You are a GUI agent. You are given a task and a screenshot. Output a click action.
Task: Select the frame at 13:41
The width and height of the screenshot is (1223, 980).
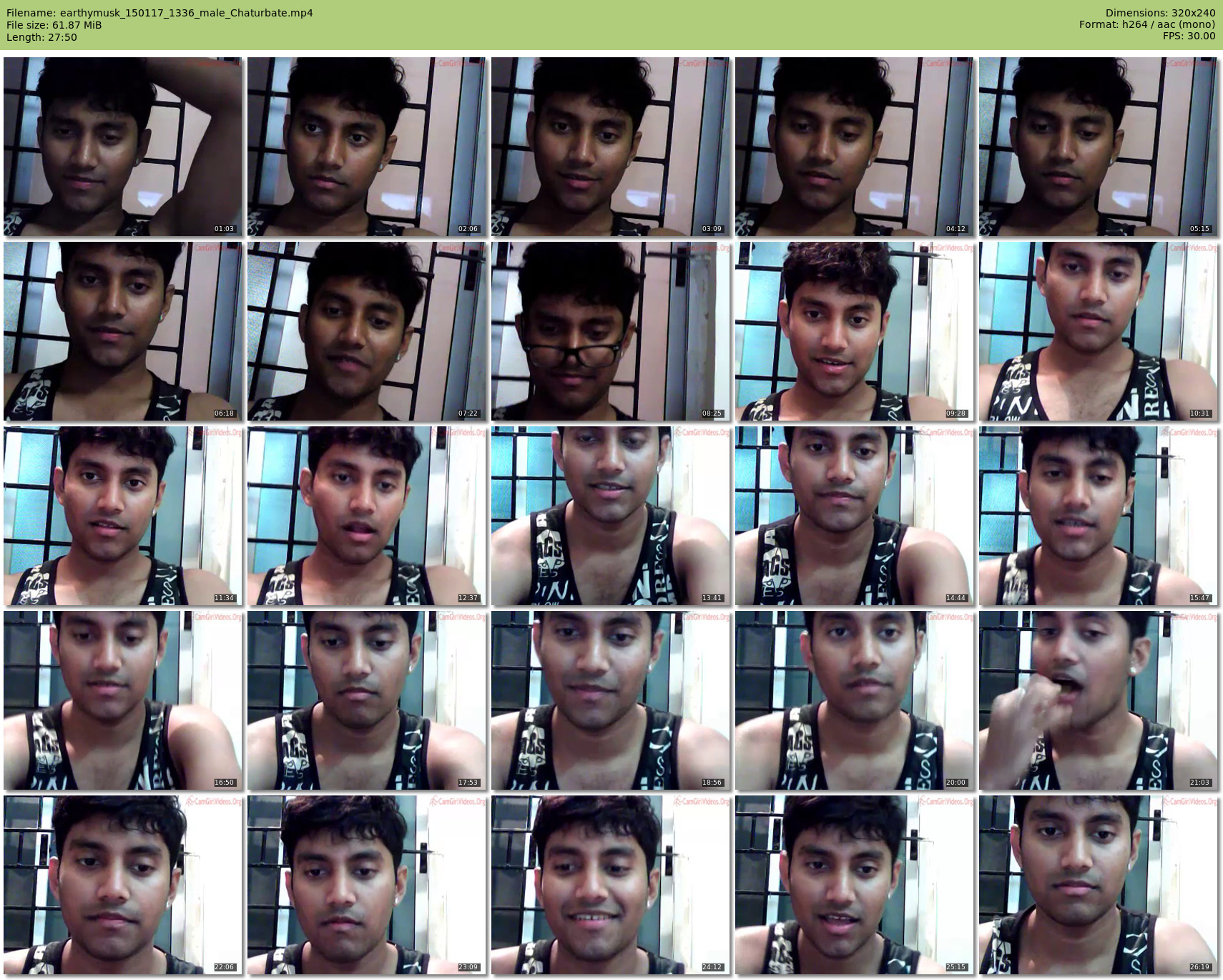pos(611,516)
